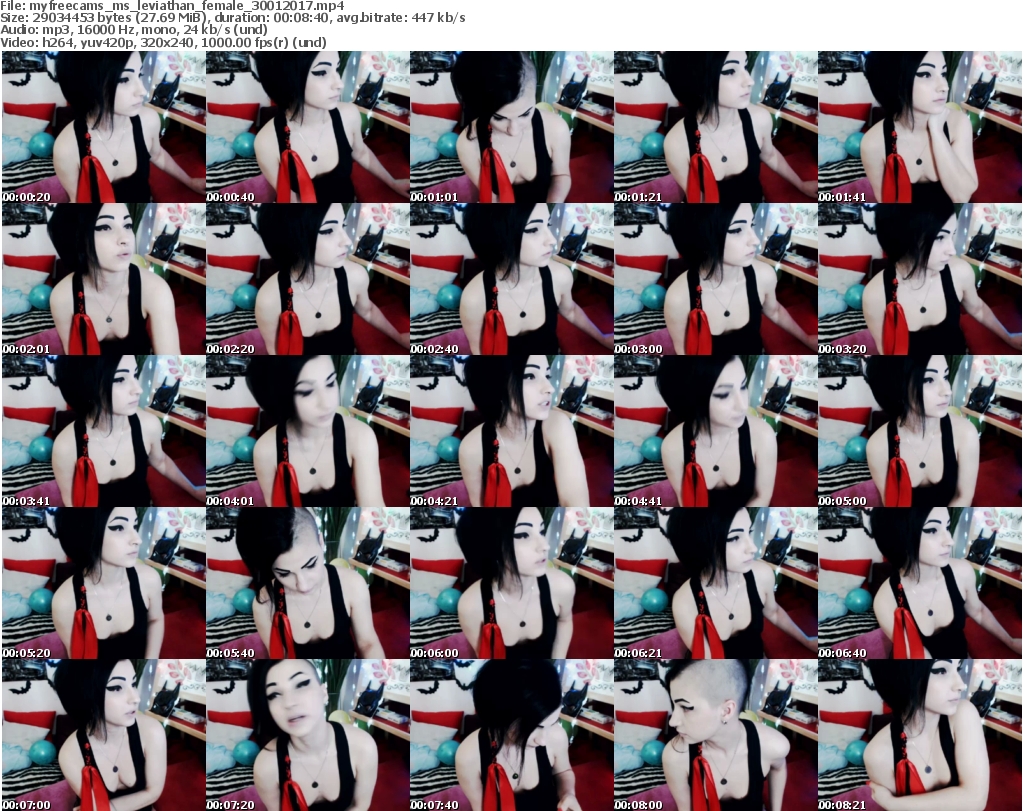Select the thumbnail stamped 00:01:01
This screenshot has height=811, width=1024.
click(x=512, y=127)
